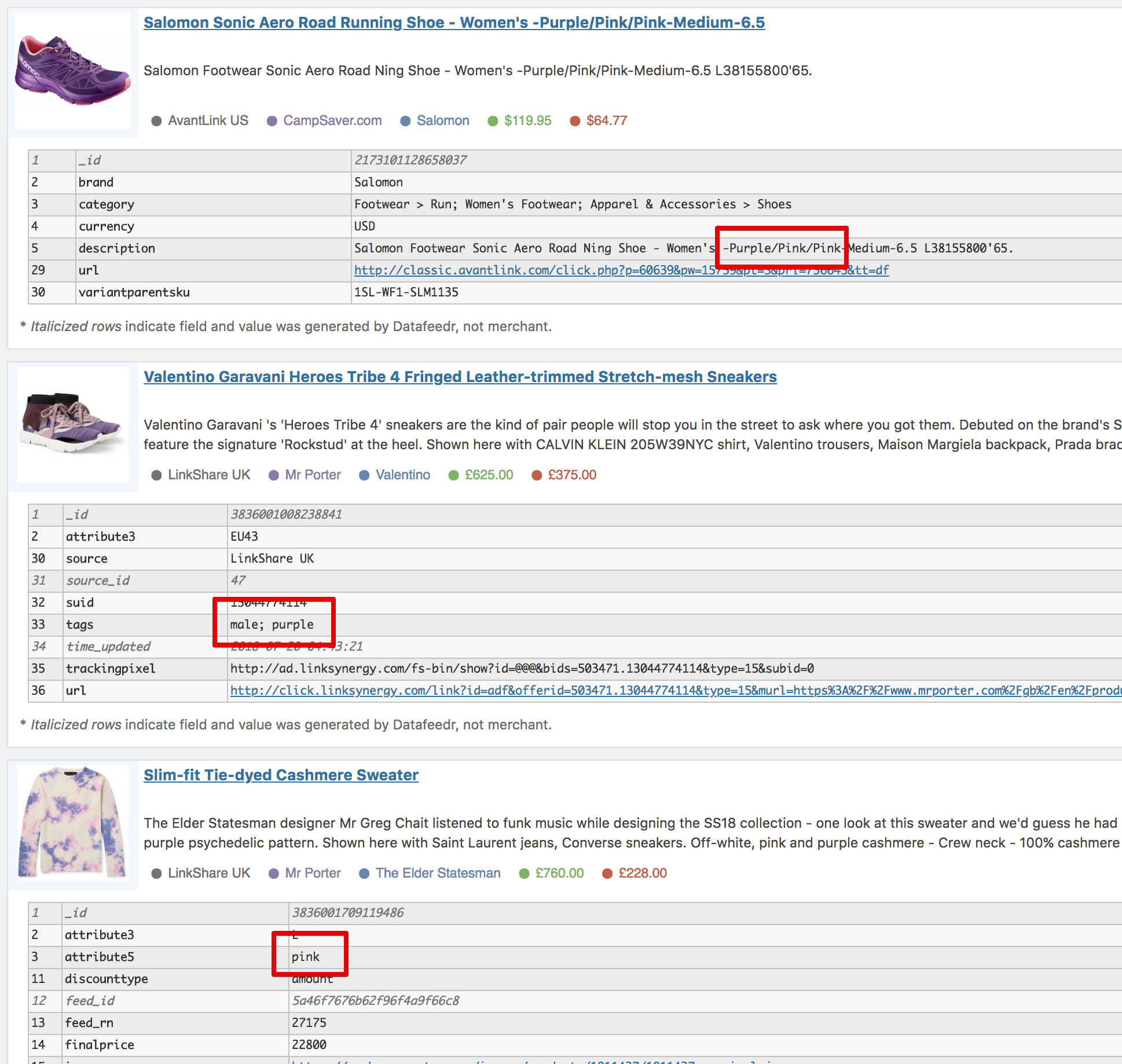Click the source_id value 47
Viewport: 1122px width, 1064px height.
coord(238,581)
